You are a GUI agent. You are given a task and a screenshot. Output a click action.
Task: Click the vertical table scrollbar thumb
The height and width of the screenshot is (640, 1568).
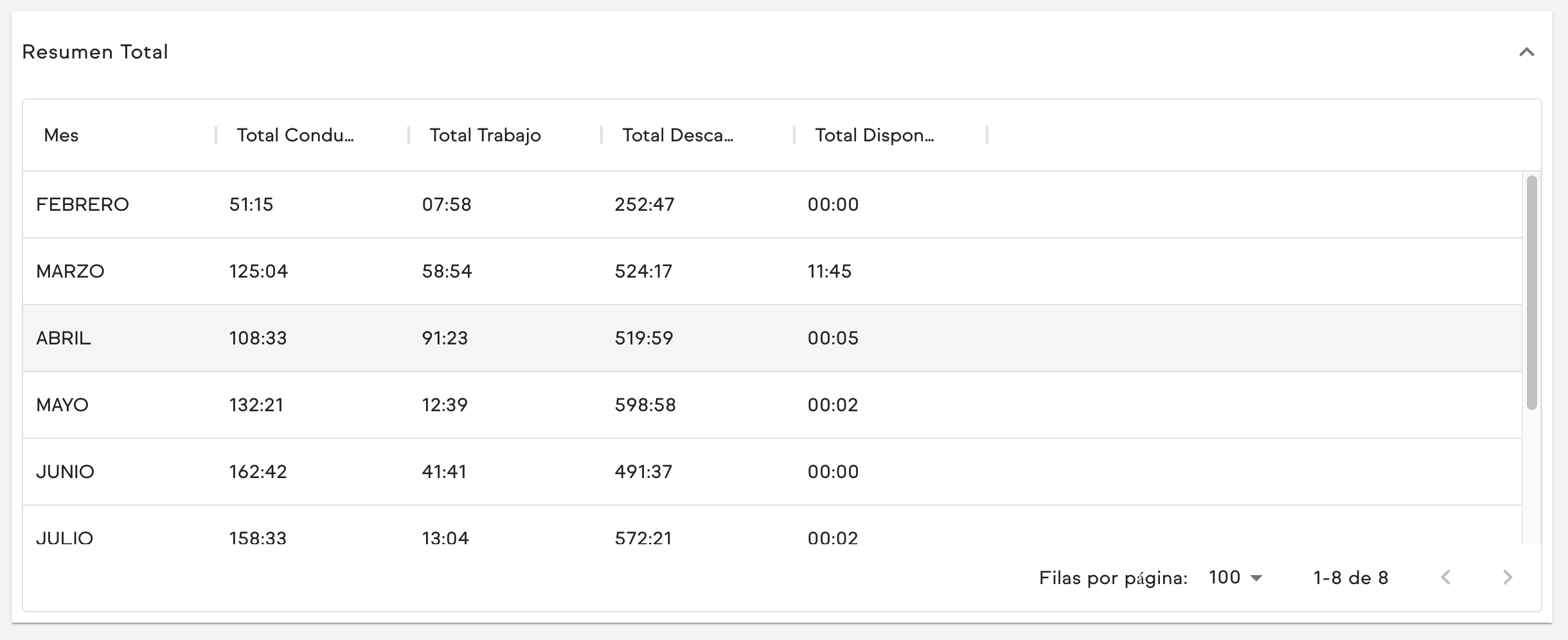tap(1532, 292)
